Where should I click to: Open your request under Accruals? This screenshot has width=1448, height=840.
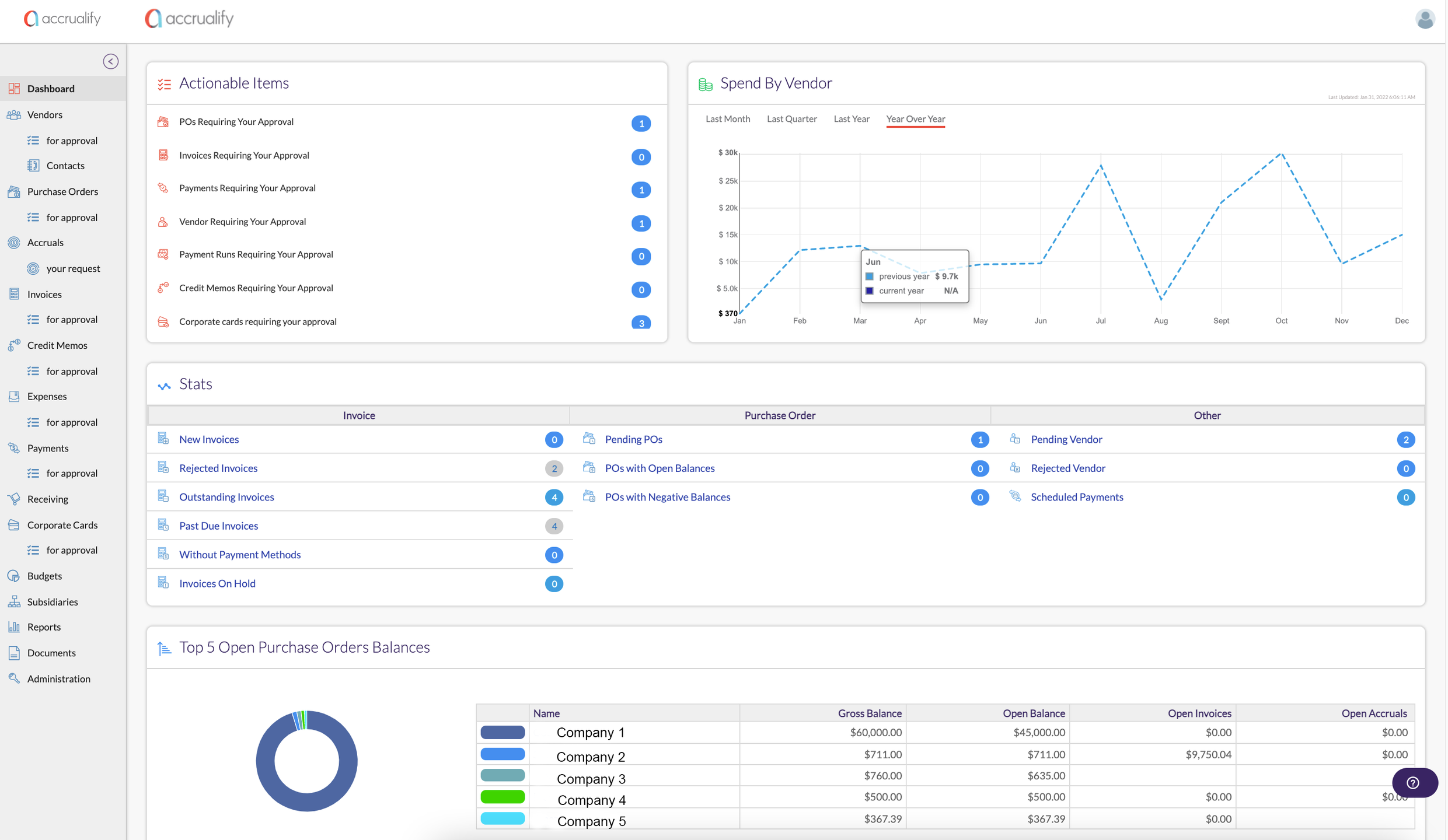point(73,268)
